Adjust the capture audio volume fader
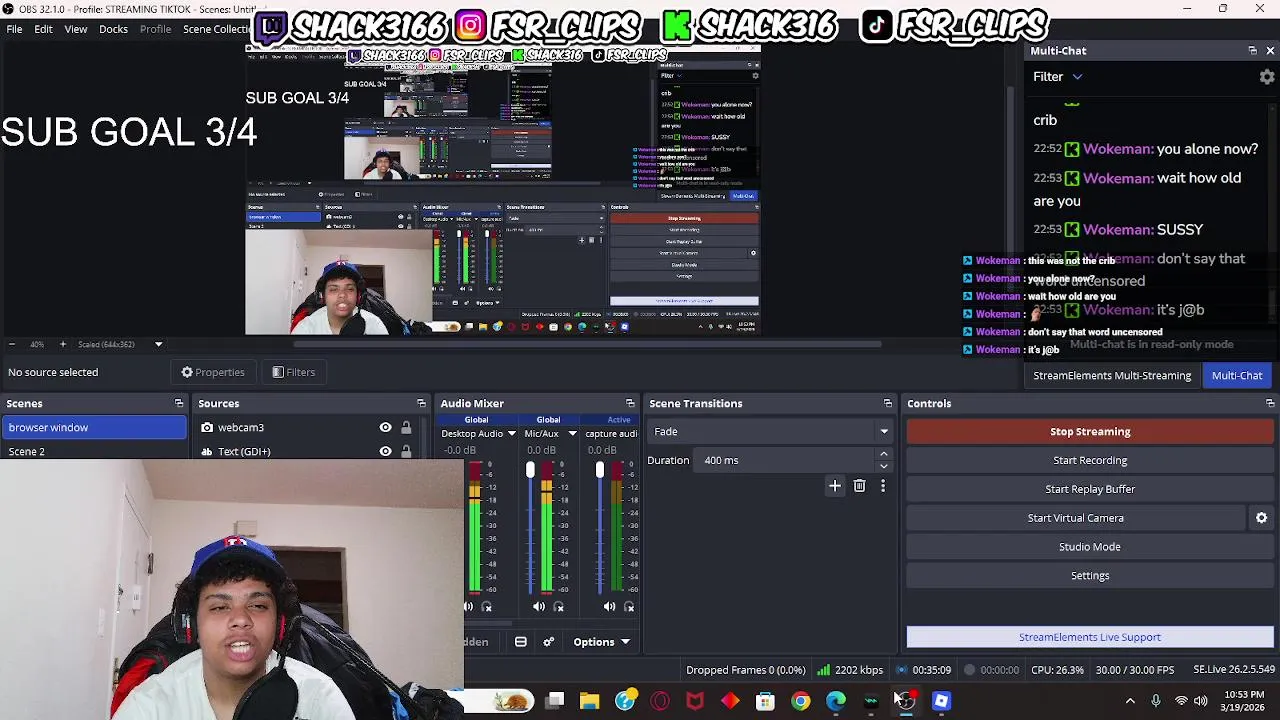Viewport: 1280px width, 720px height. pyautogui.click(x=600, y=470)
